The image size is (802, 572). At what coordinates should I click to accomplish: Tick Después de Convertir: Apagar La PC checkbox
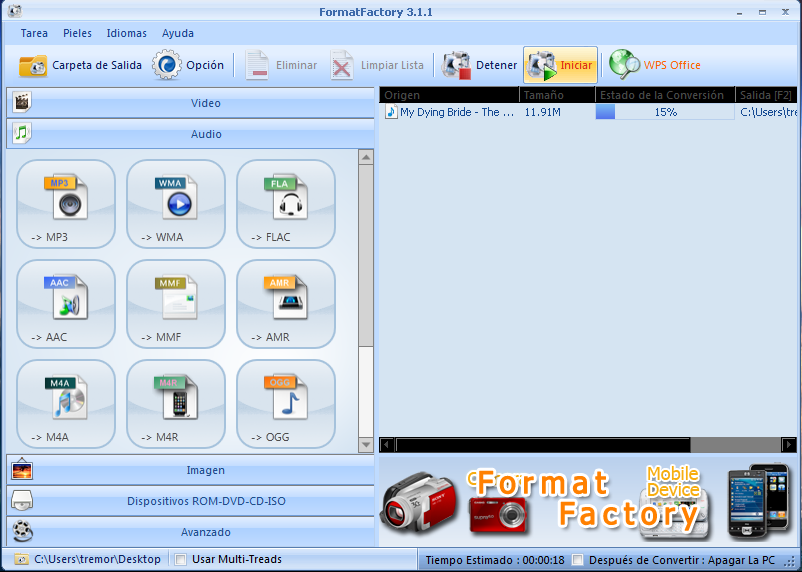tap(577, 560)
